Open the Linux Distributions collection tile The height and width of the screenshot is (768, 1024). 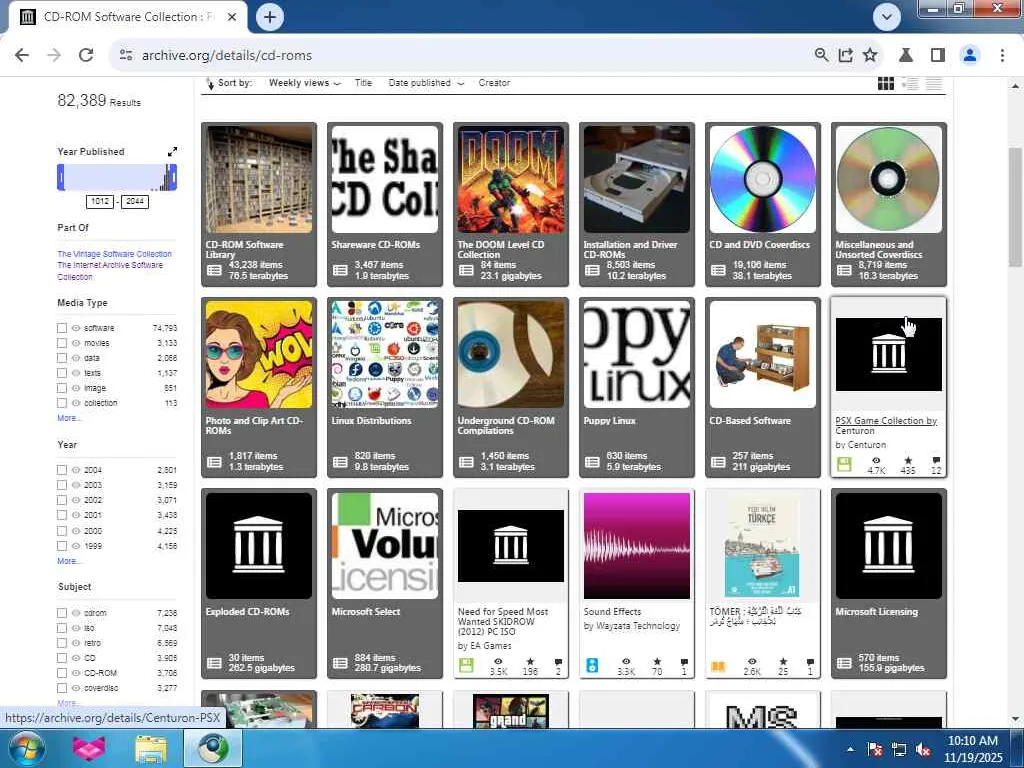(385, 387)
